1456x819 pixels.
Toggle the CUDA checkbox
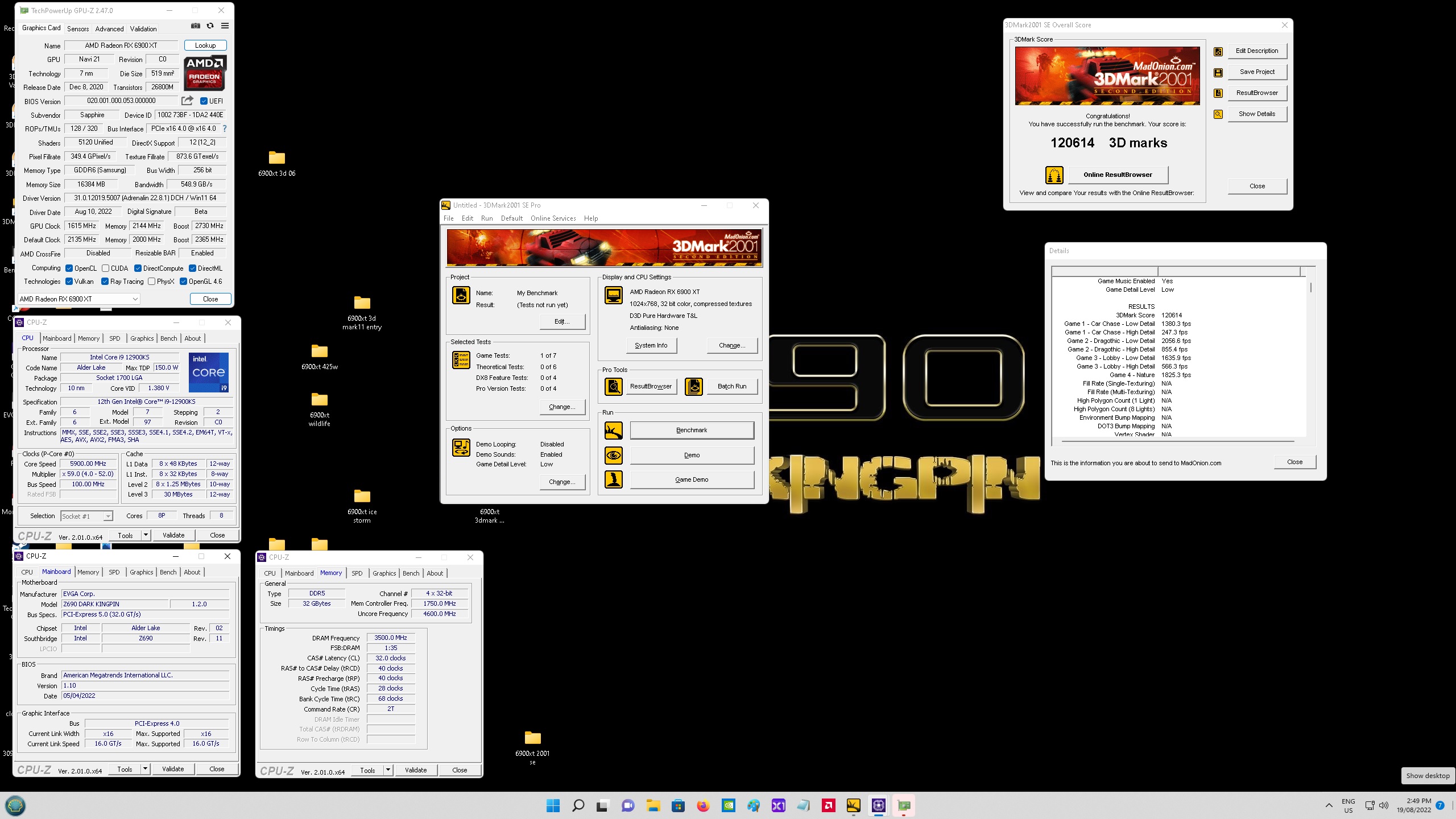(105, 268)
